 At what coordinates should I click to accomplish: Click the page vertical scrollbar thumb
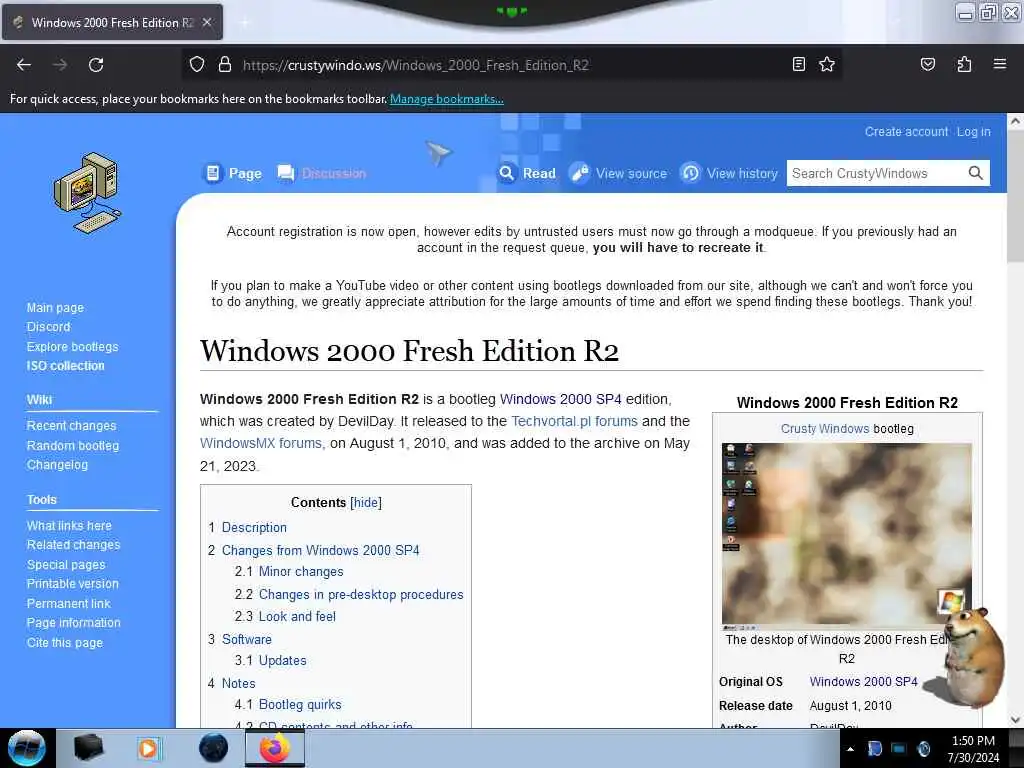pos(1015,196)
